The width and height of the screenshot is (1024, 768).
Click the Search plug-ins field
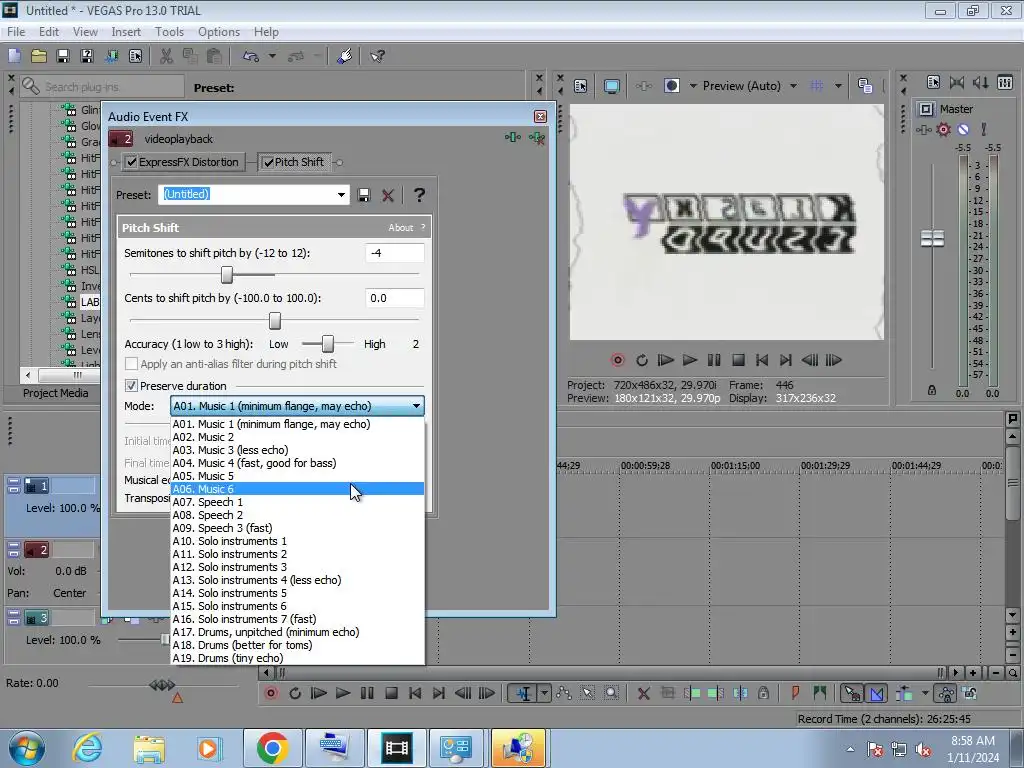tap(102, 86)
